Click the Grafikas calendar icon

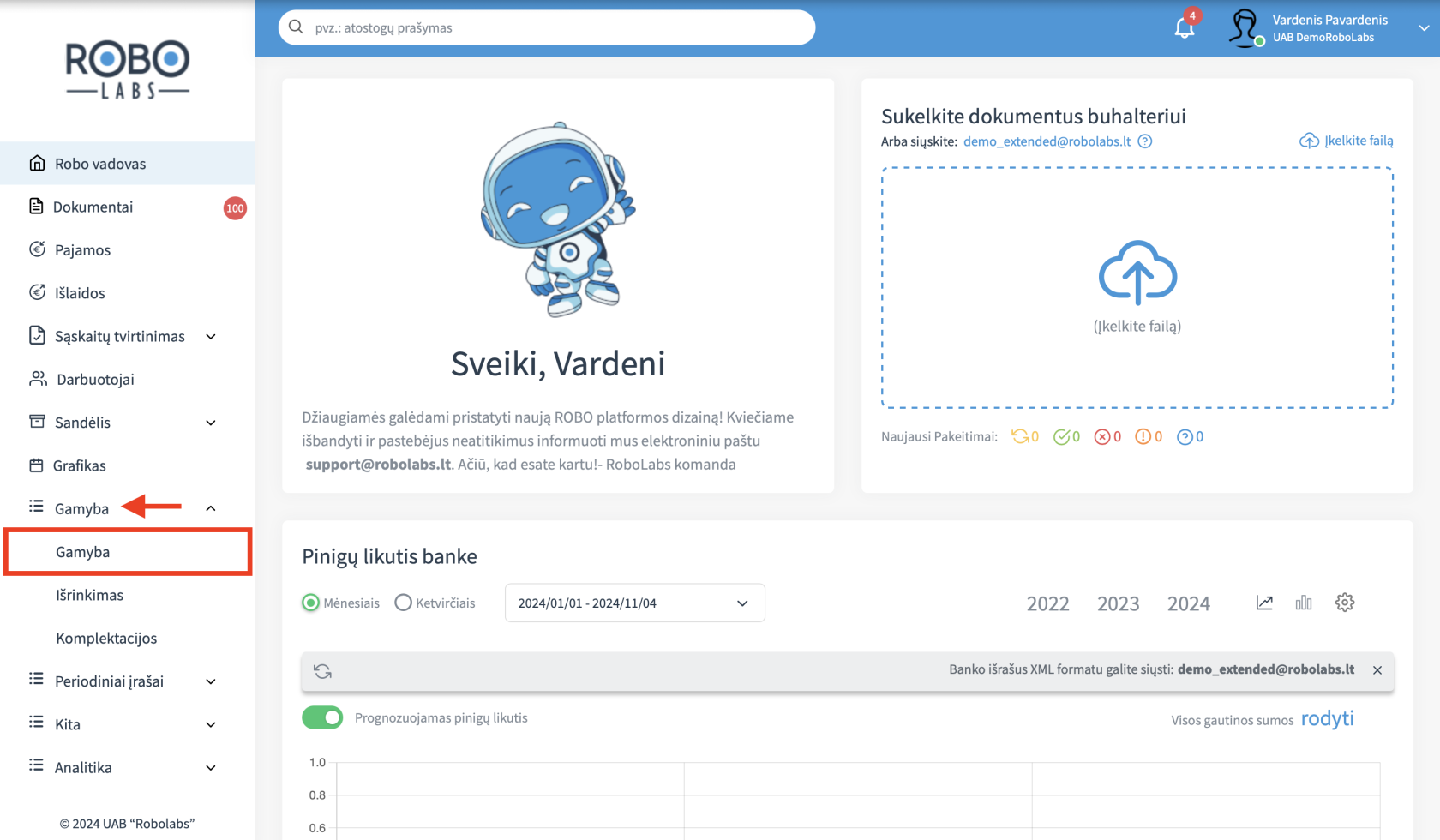tap(36, 465)
